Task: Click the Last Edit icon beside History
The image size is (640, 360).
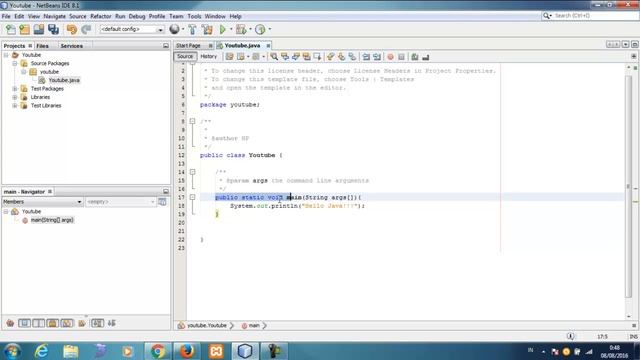Action: coord(229,57)
